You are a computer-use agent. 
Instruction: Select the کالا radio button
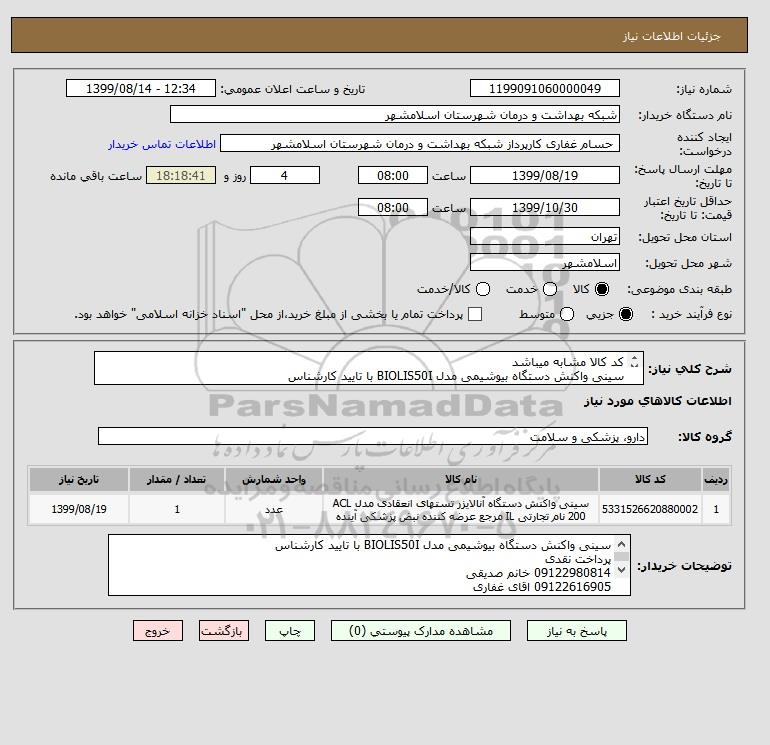(602, 289)
